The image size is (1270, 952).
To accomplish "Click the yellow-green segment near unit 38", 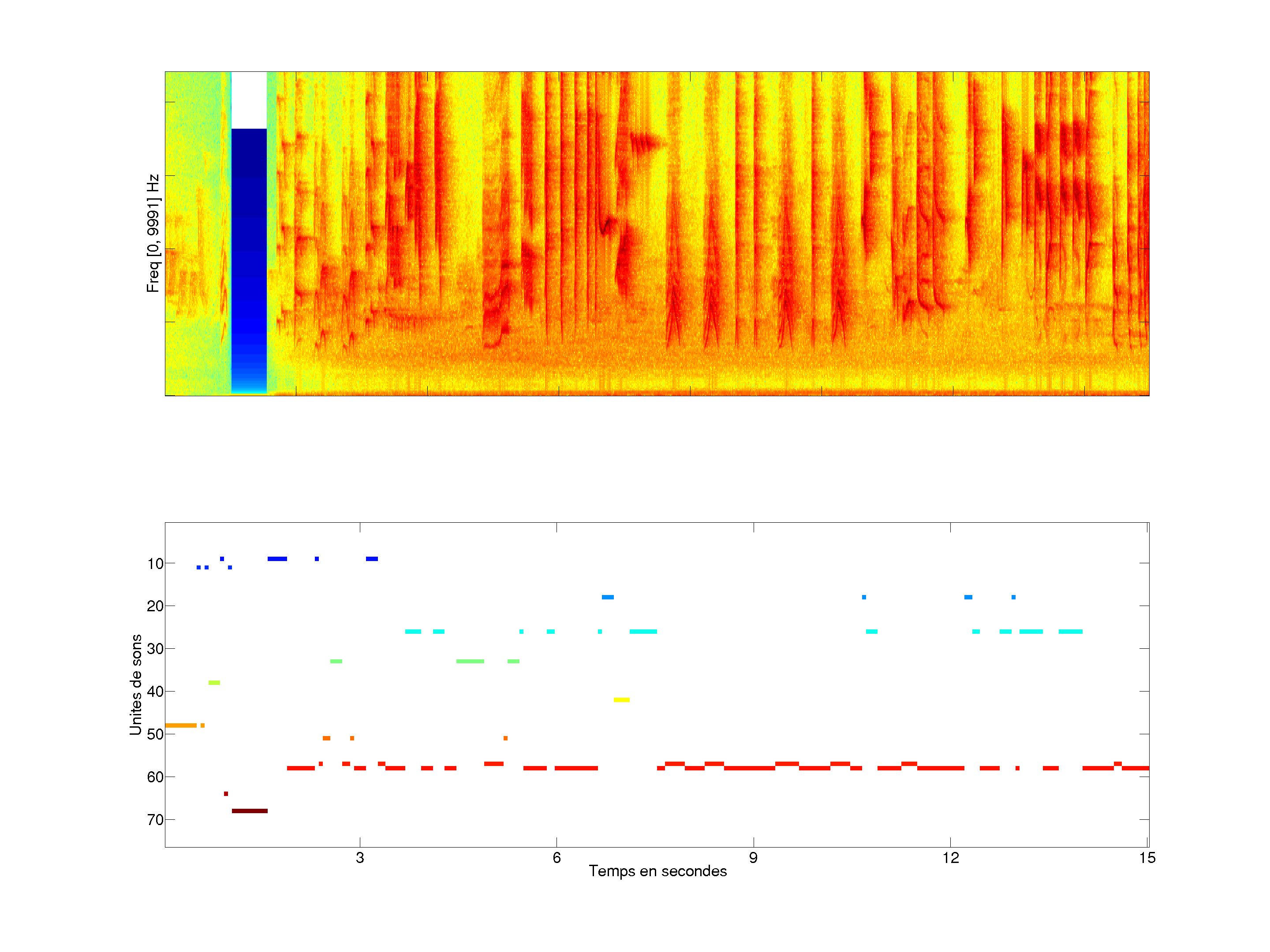I will click(x=214, y=682).
